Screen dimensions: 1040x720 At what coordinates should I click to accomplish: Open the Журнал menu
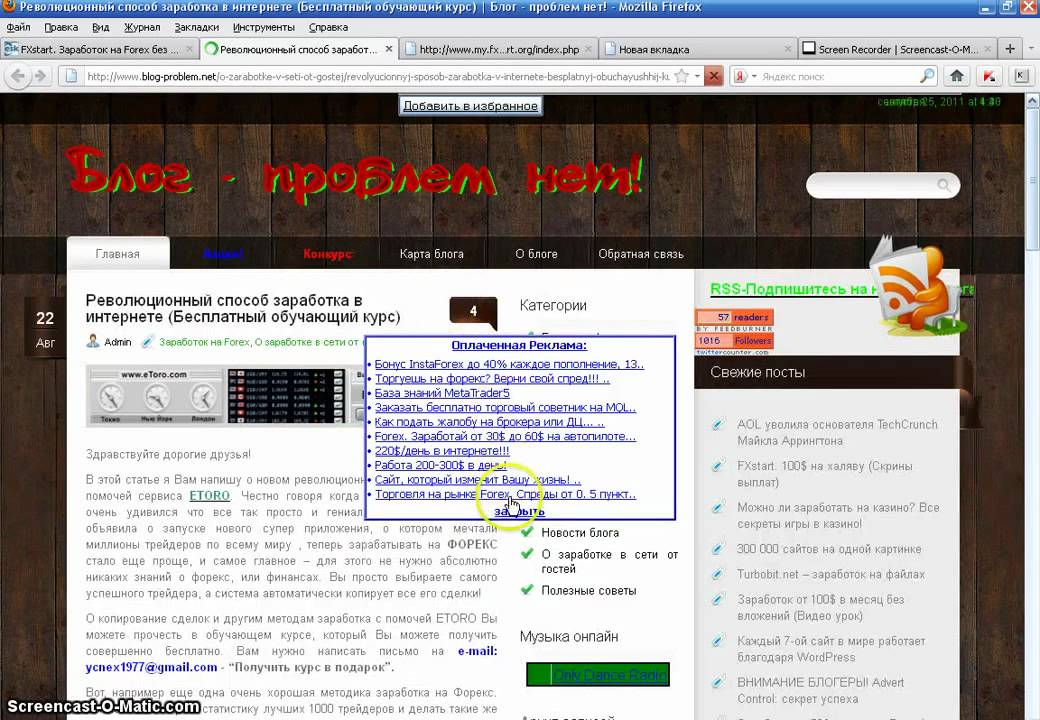[x=142, y=27]
